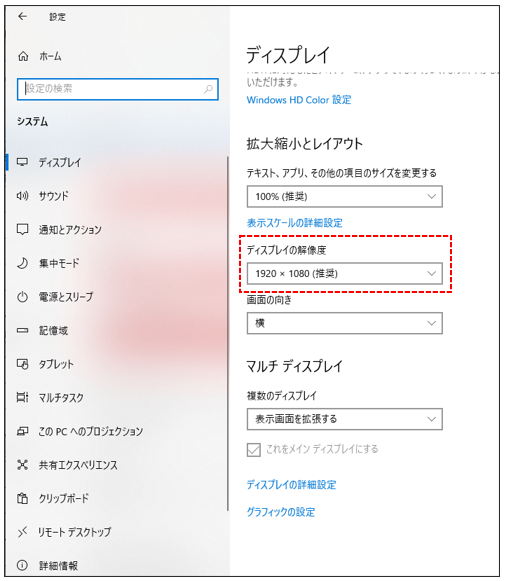
Task: Select the 集中モード moon icon
Action: click(22, 263)
